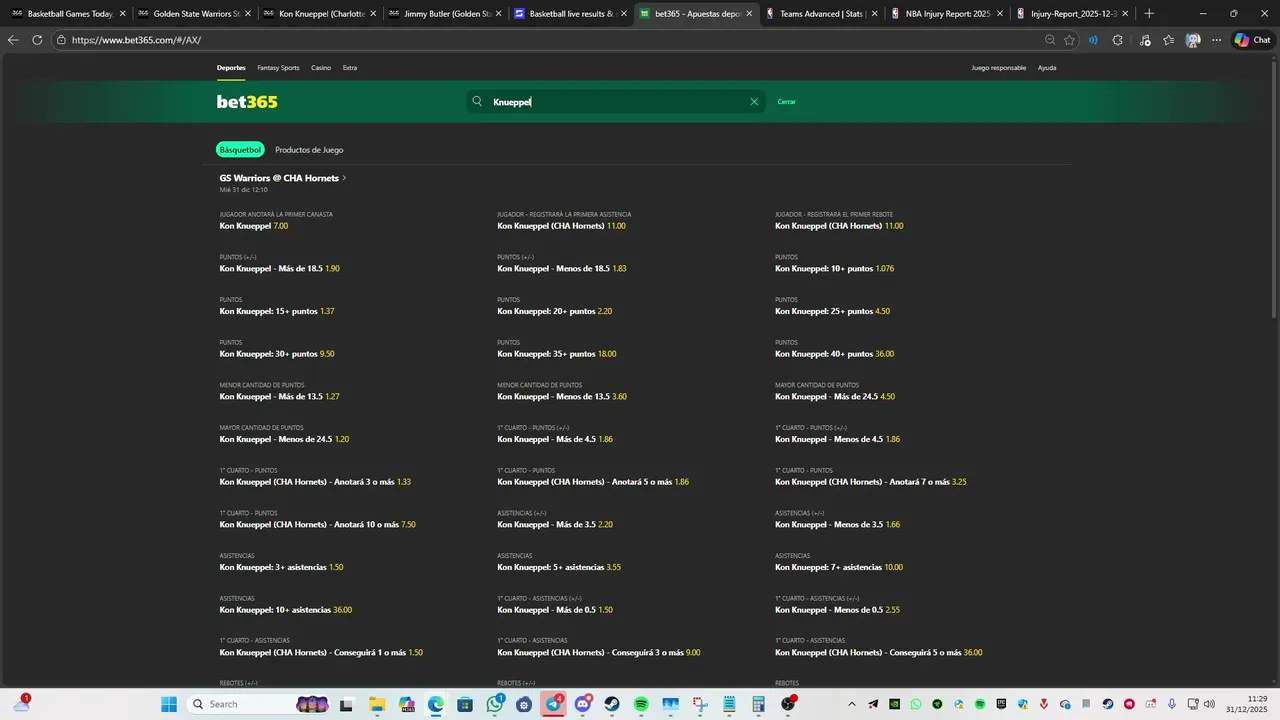
Task: Open Steam from the taskbar
Action: (x=612, y=704)
